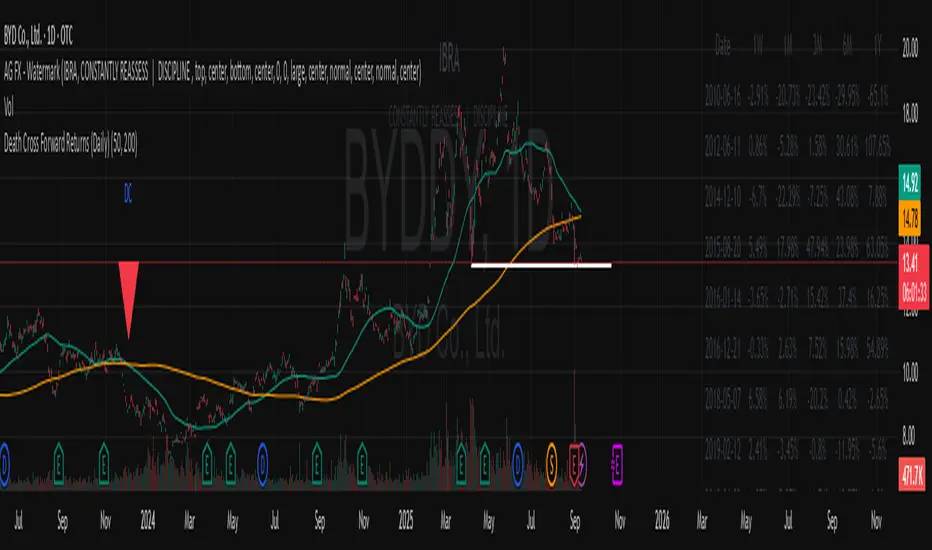Viewport: 932px width, 550px height.
Task: Click the 2019-02-12 date cell
Action: [x=723, y=450]
